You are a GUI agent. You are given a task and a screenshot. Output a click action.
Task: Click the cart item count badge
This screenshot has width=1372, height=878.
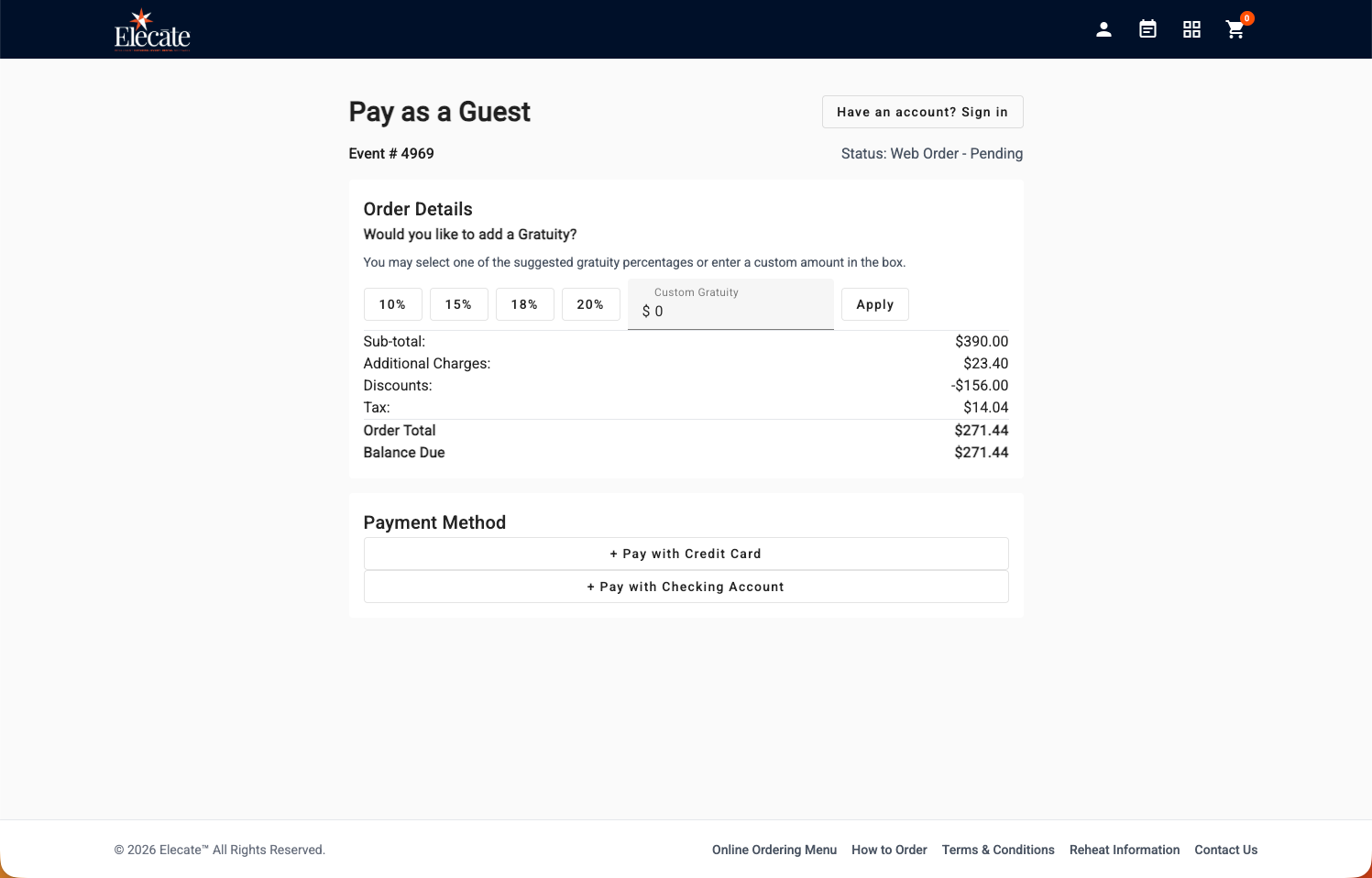click(1246, 18)
